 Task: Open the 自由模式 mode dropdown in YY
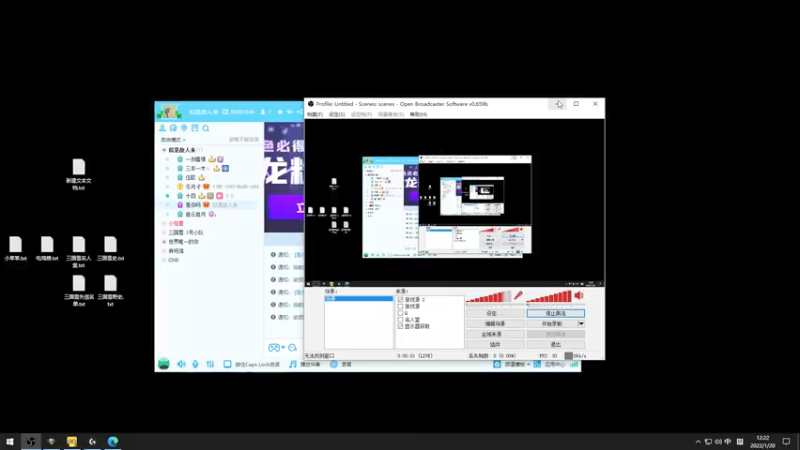(x=173, y=140)
